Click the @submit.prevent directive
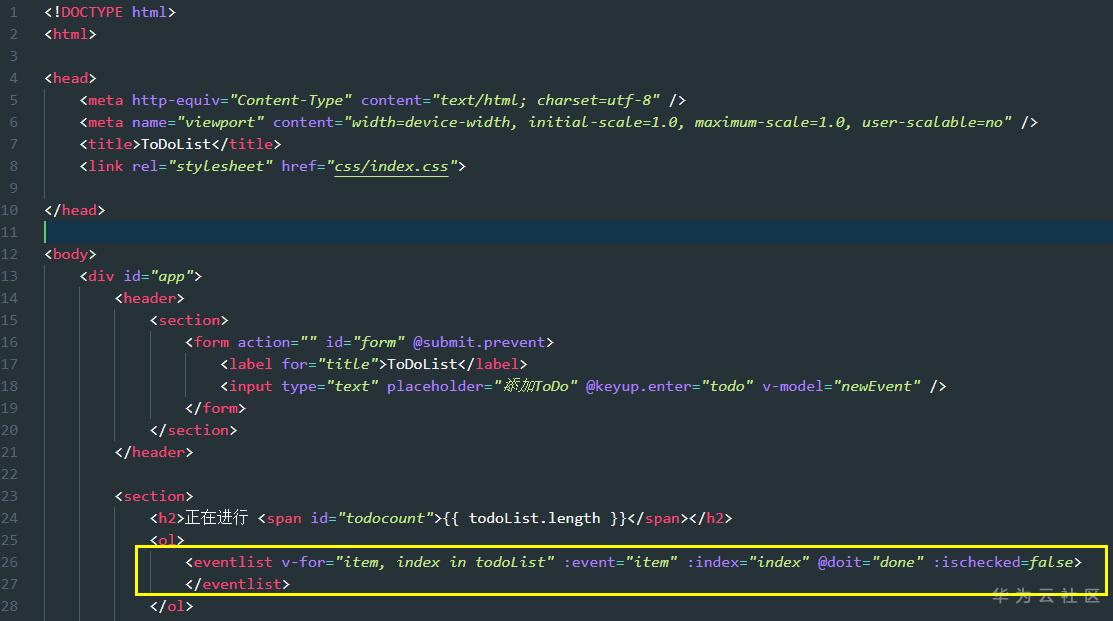Viewport: 1113px width, 621px height. (479, 342)
